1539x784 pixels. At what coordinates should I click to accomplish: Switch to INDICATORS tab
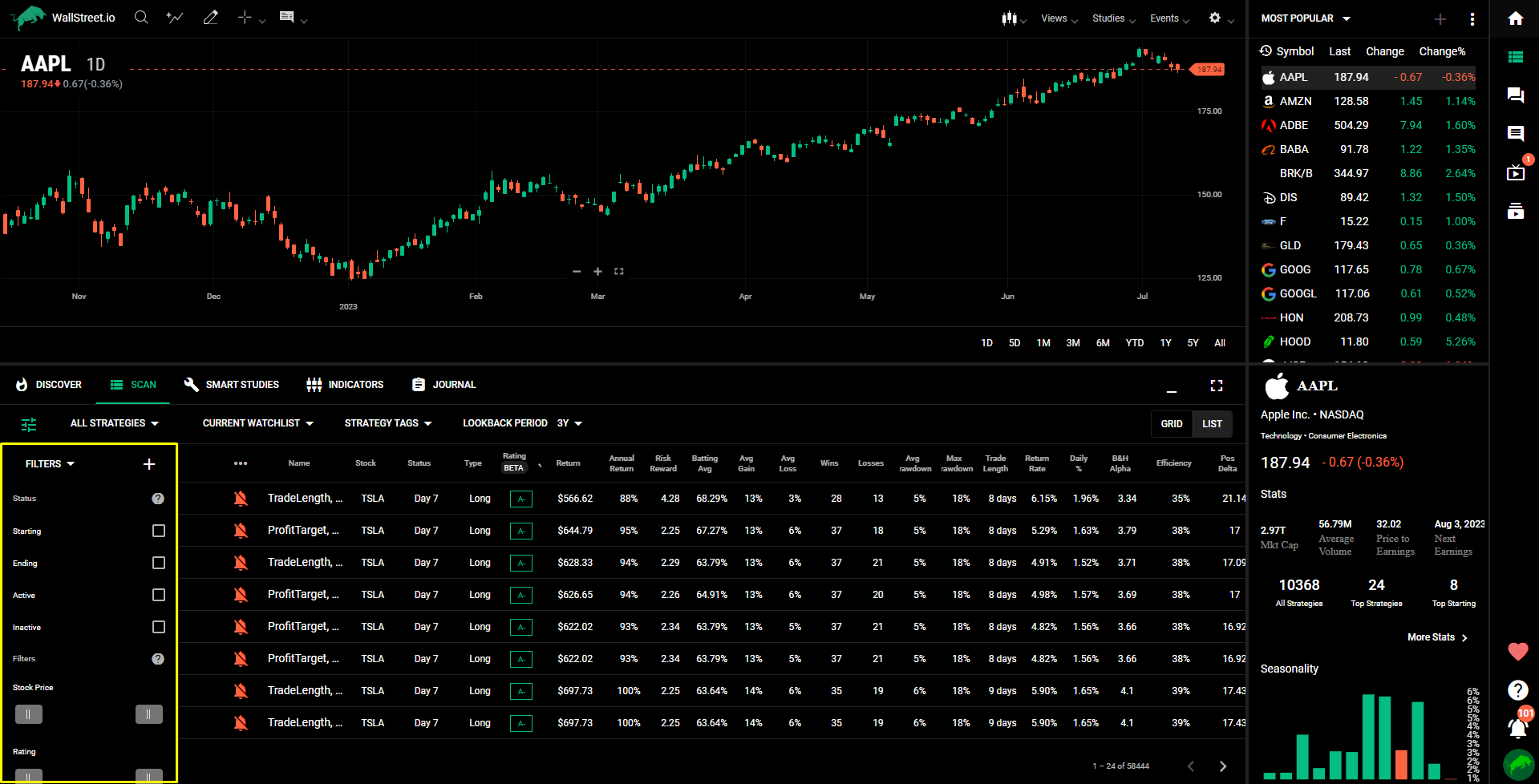345,385
